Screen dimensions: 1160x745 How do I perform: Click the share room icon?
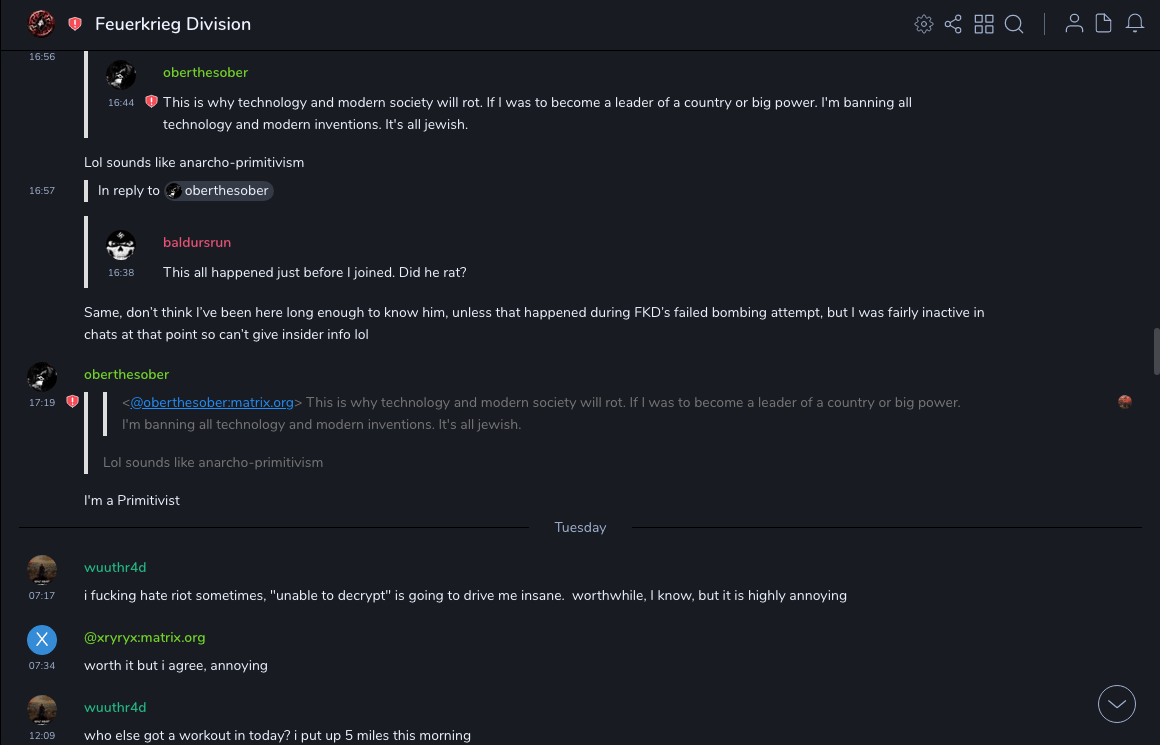(x=953, y=24)
